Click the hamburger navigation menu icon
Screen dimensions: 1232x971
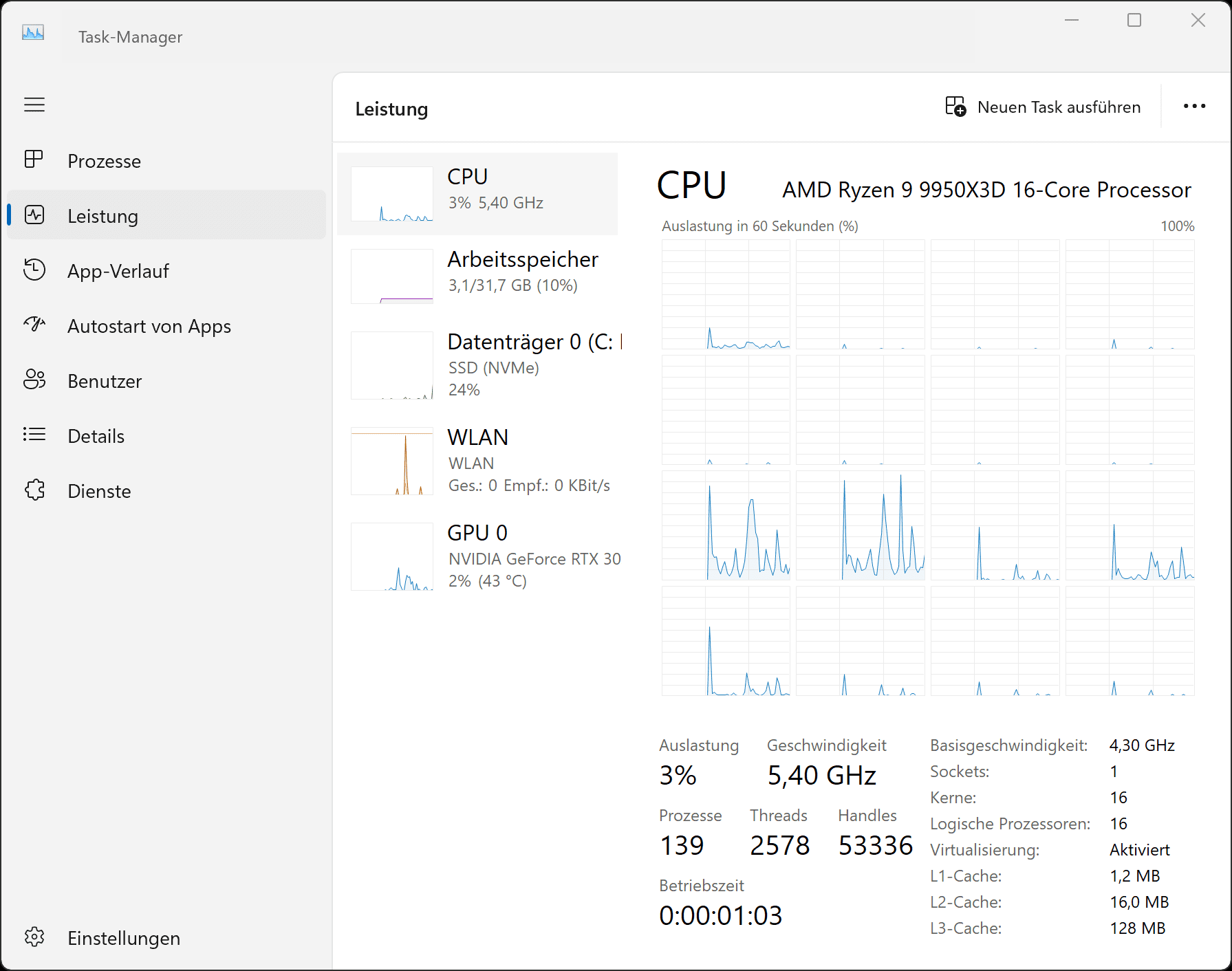(x=34, y=105)
